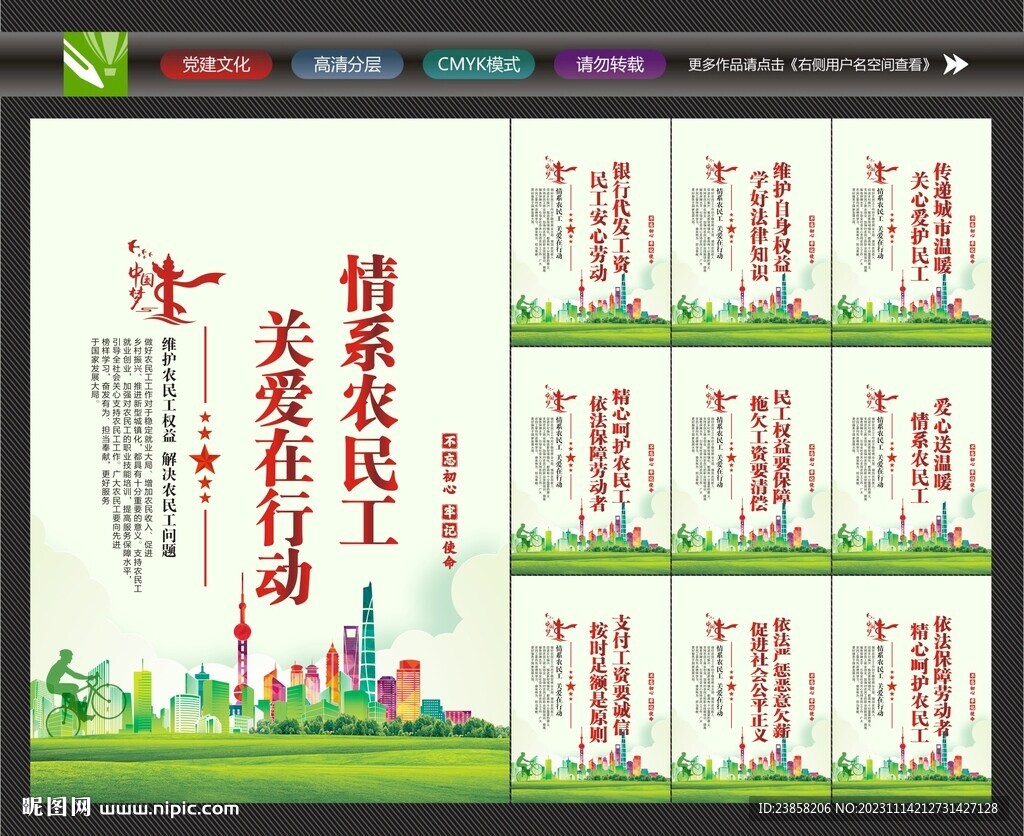The height and width of the screenshot is (836, 1024).
Task: Select the 爱心送温暖 poster thumbnail
Action: coord(912,460)
